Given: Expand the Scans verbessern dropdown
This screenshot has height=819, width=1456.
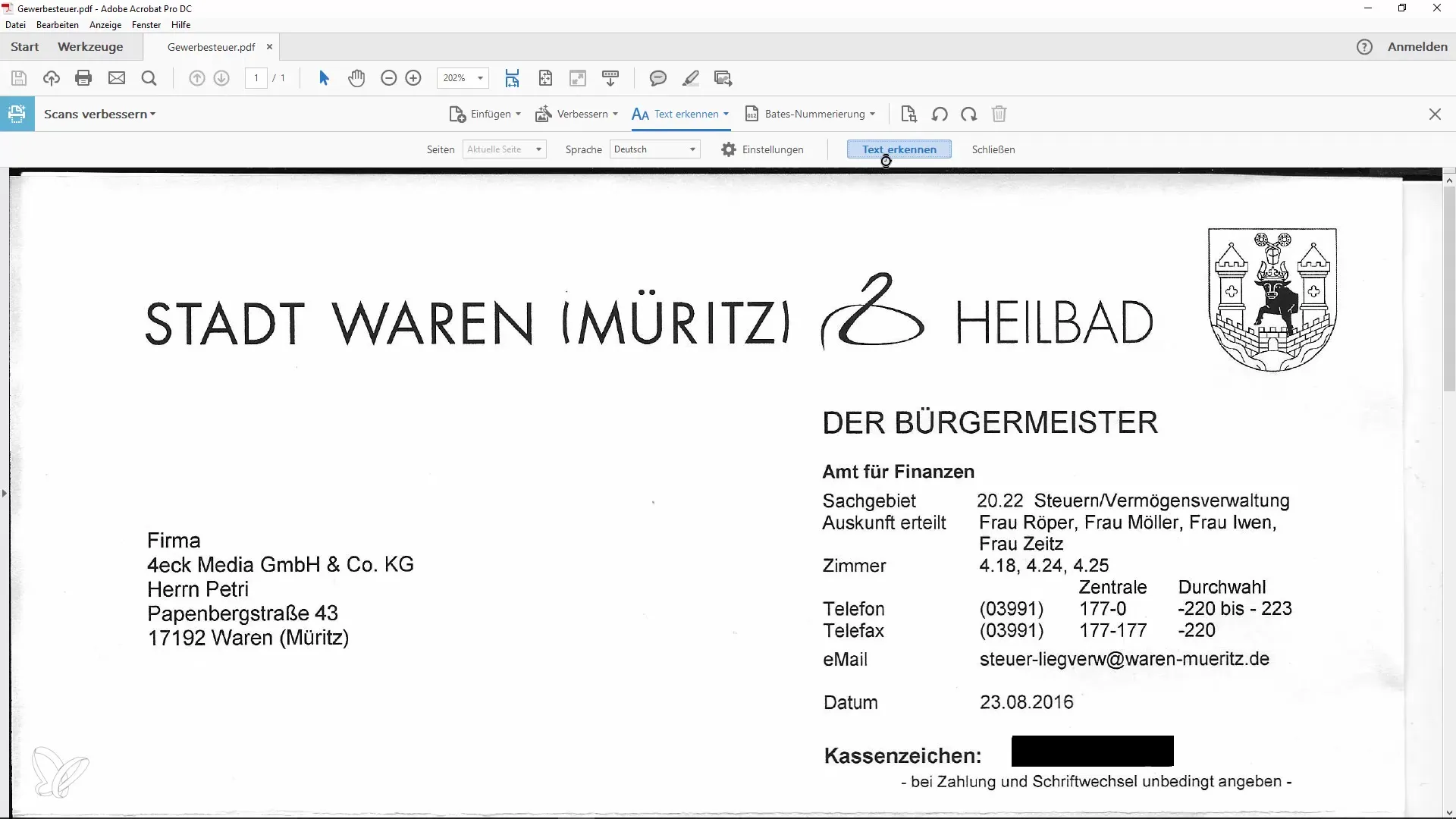Looking at the screenshot, I should click(x=99, y=114).
